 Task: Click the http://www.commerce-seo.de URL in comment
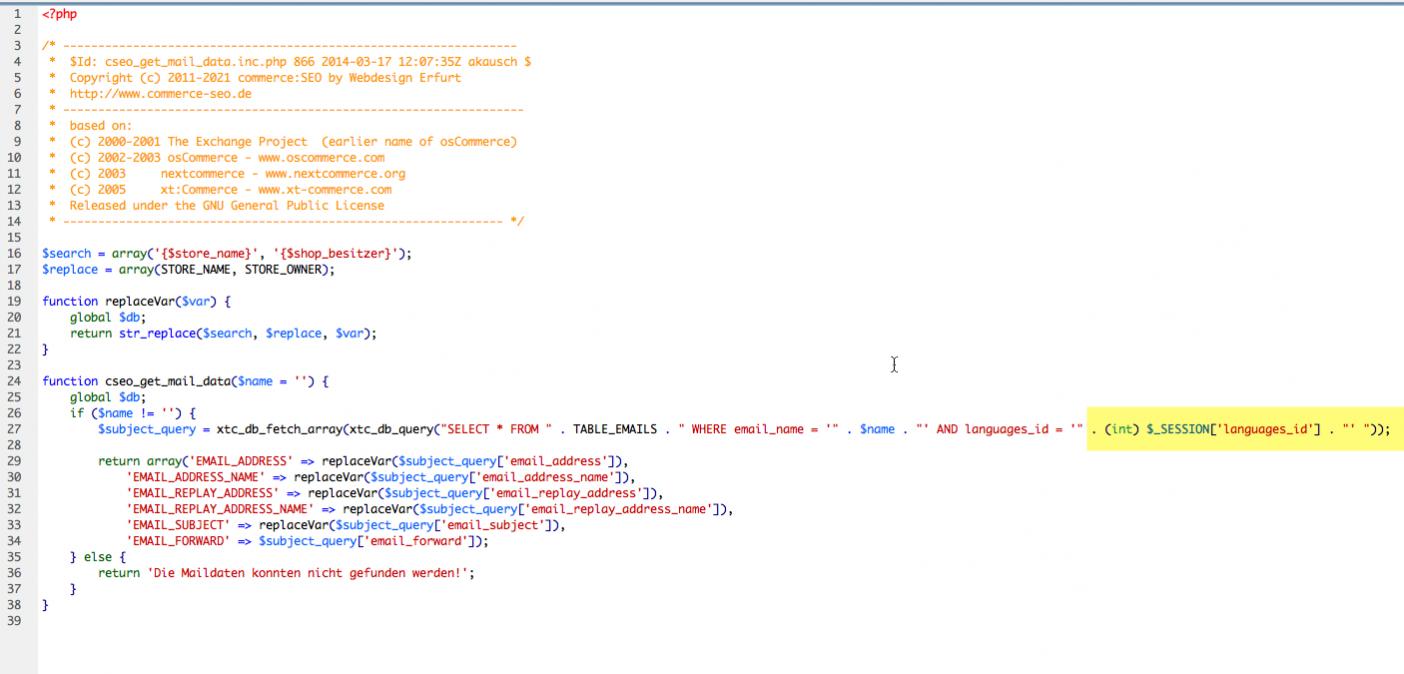160,93
